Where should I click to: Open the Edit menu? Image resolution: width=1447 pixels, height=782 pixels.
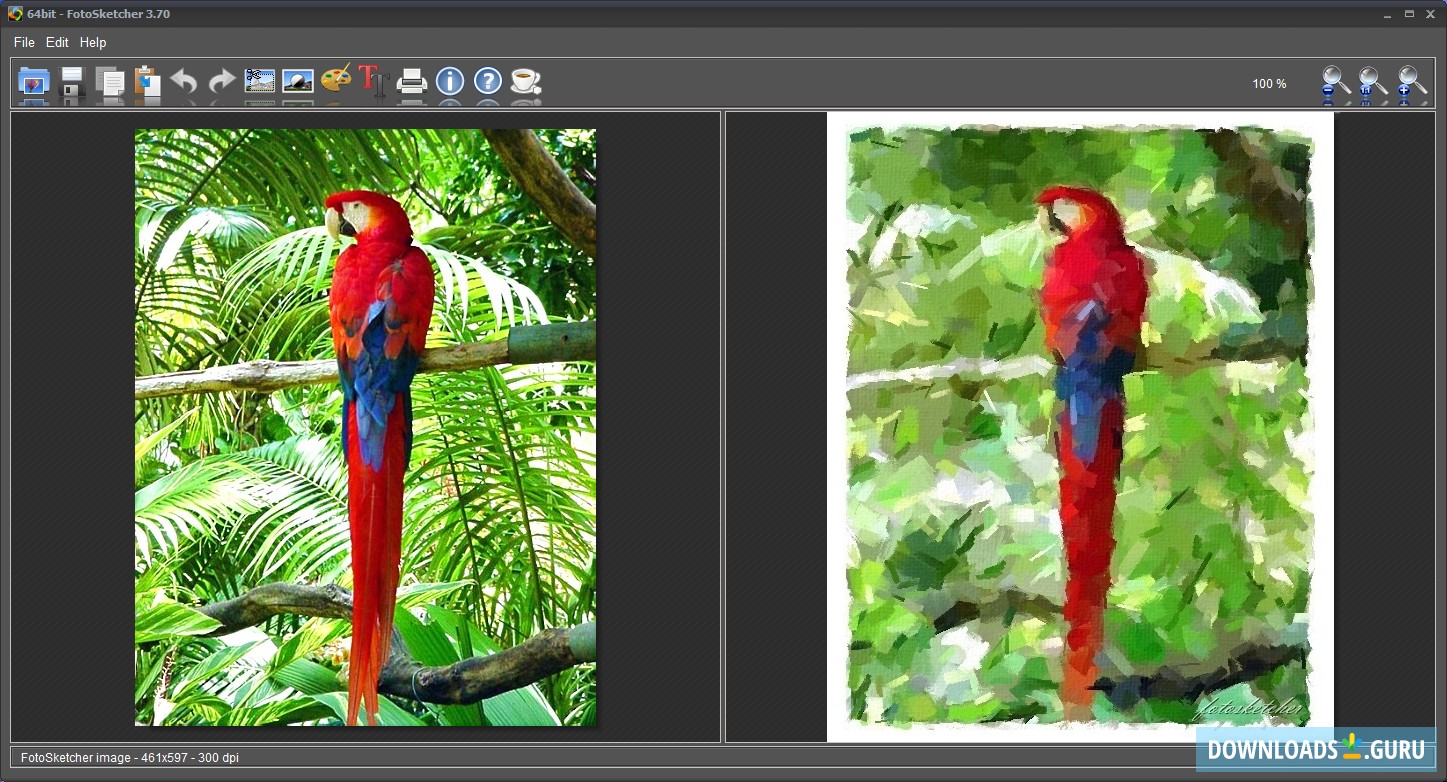click(x=57, y=43)
